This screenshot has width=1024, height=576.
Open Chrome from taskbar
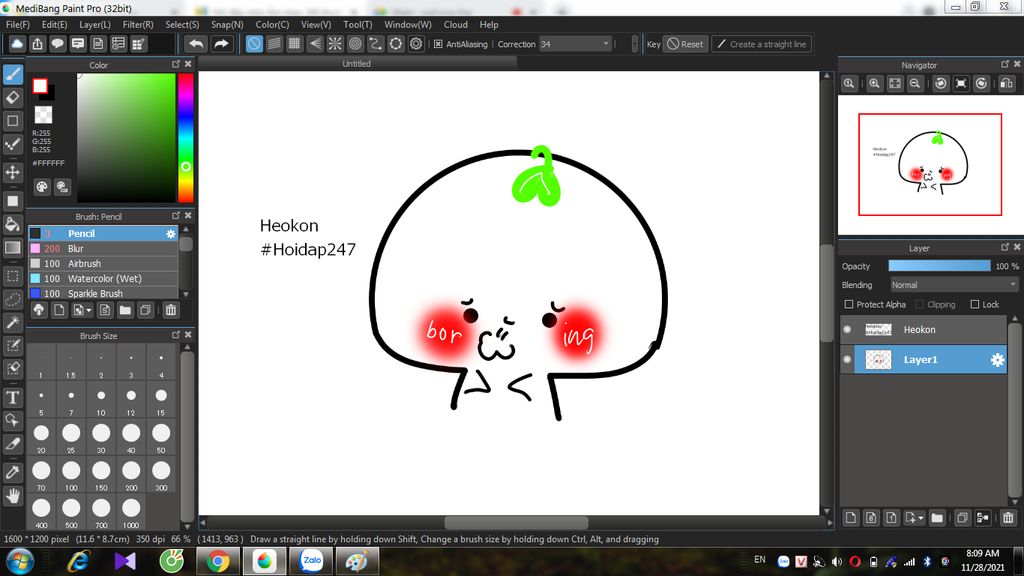coord(217,561)
